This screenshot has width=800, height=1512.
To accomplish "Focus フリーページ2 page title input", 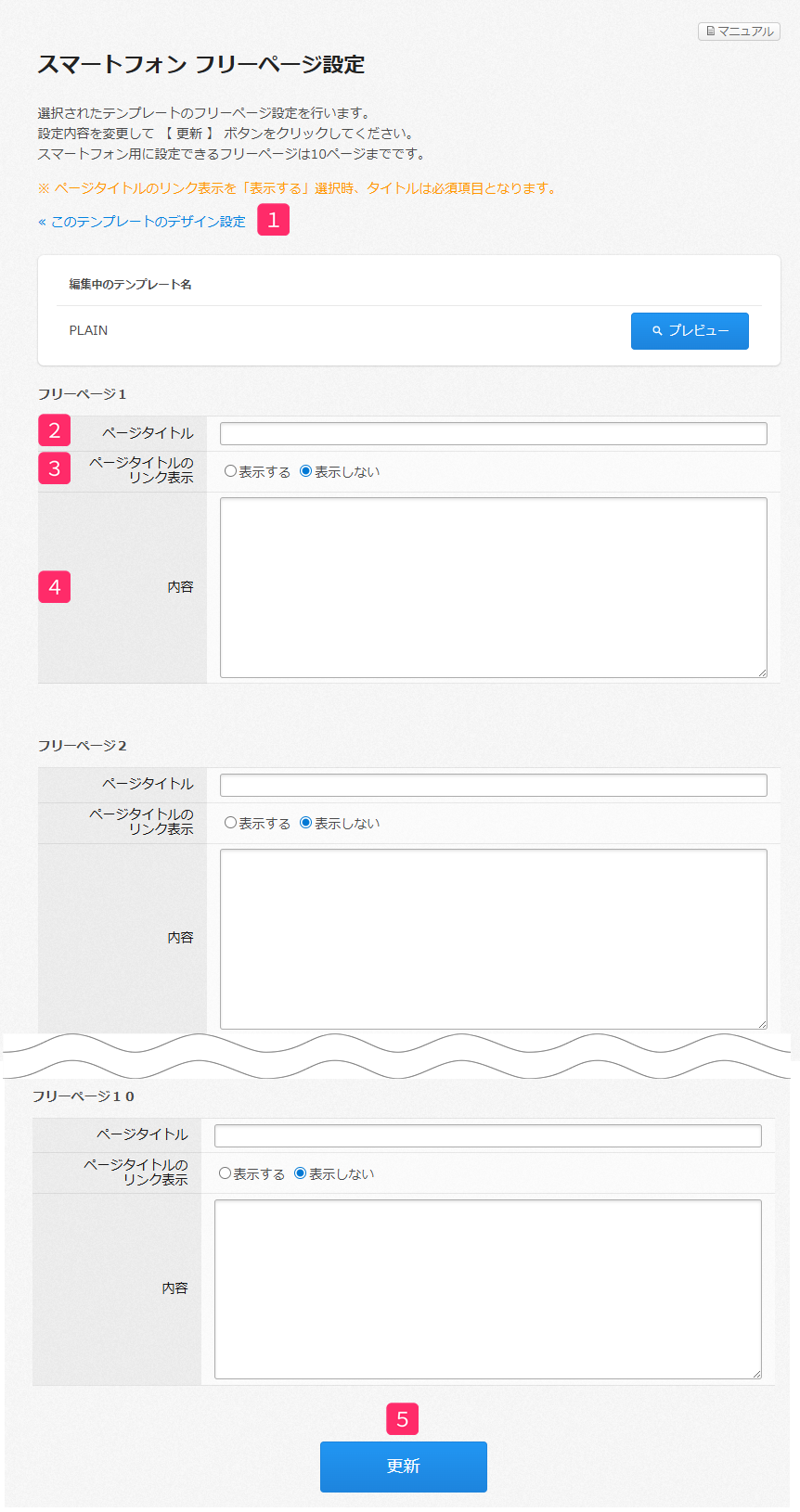I will point(493,785).
